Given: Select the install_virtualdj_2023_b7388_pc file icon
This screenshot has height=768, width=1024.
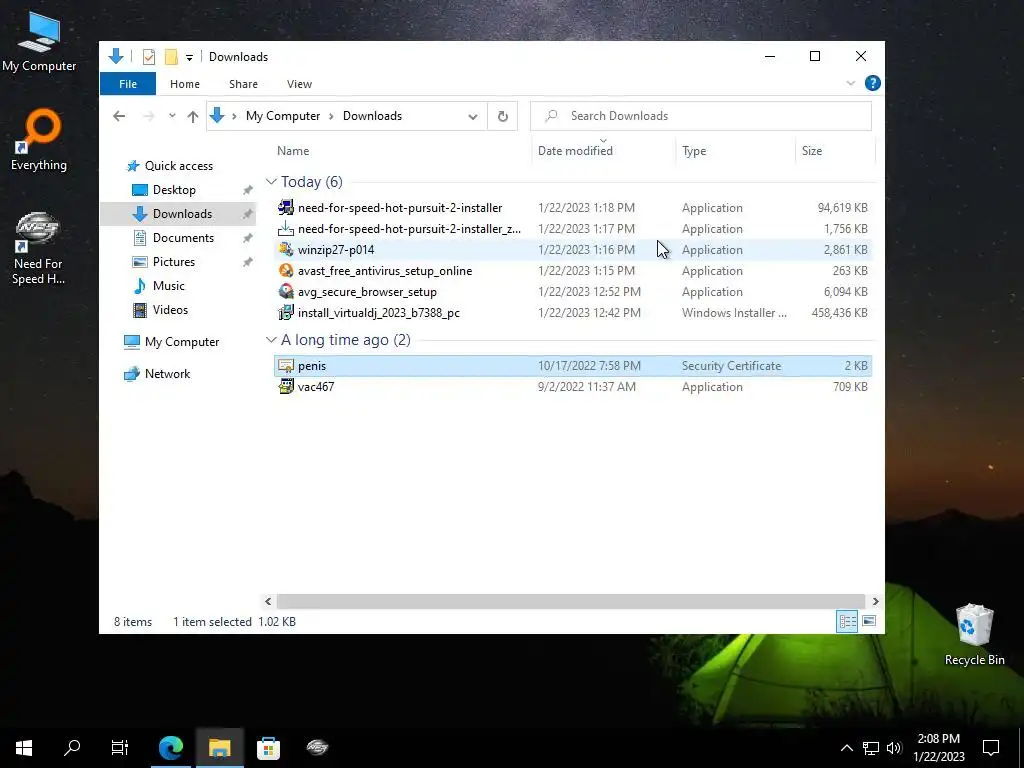Looking at the screenshot, I should (x=286, y=312).
